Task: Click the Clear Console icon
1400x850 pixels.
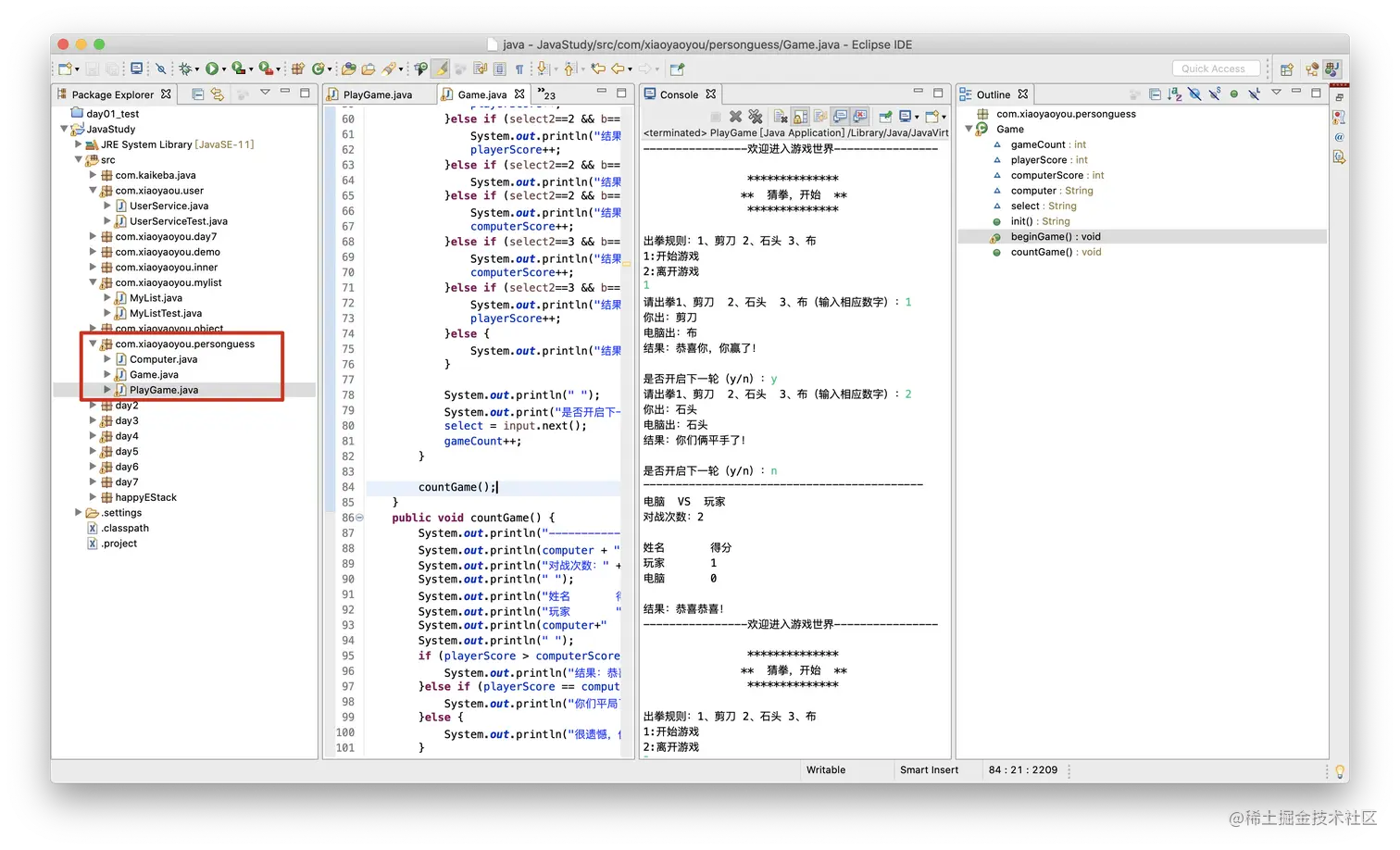Action: 781,116
